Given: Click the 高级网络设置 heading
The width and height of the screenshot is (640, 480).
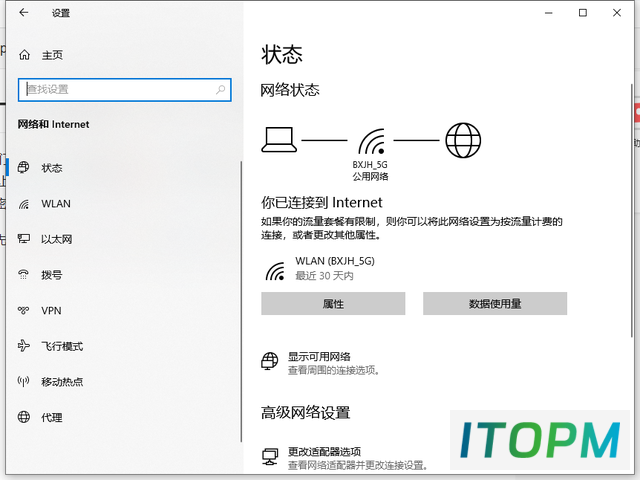Looking at the screenshot, I should [306, 412].
